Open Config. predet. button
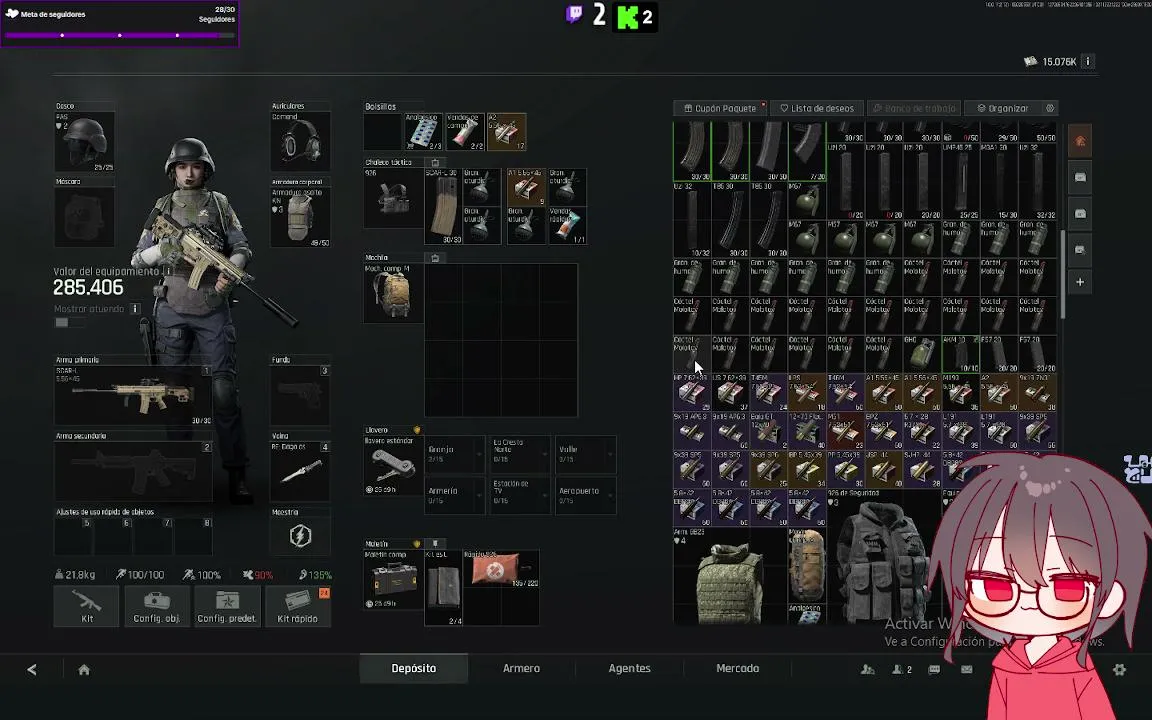This screenshot has width=1152, height=720. coord(227,606)
